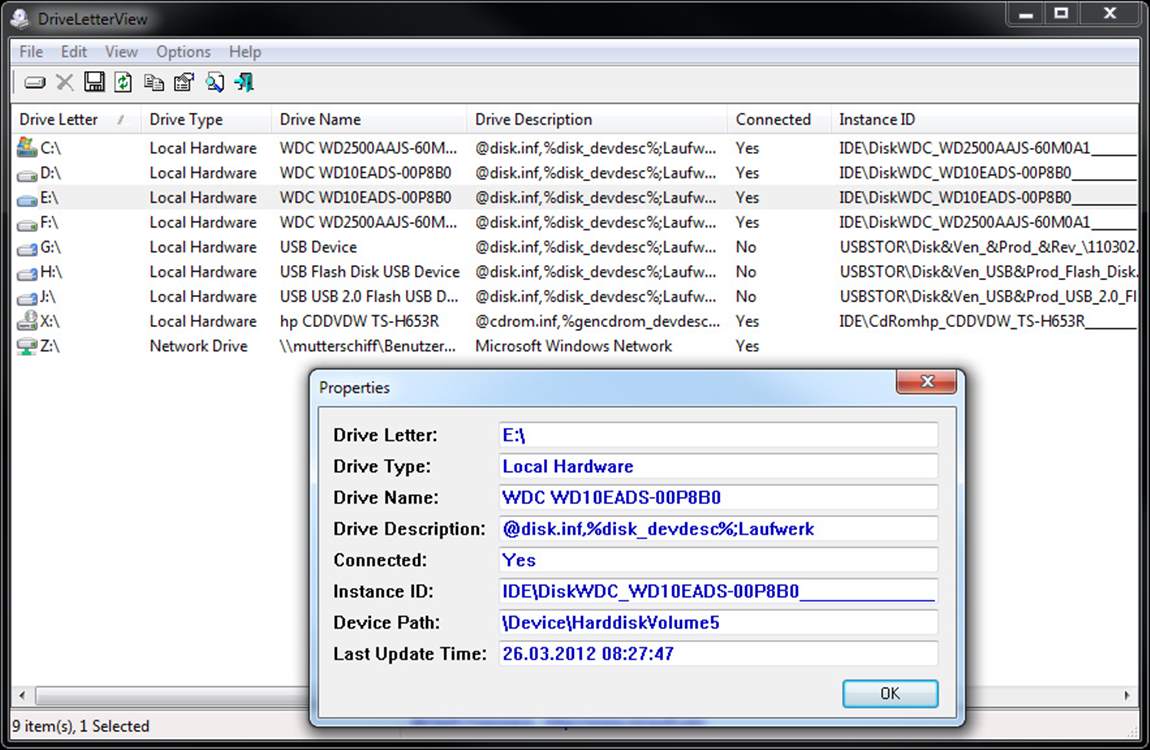The image size is (1150, 750).
Task: Click the C:\ system drive icon
Action: (x=27, y=147)
